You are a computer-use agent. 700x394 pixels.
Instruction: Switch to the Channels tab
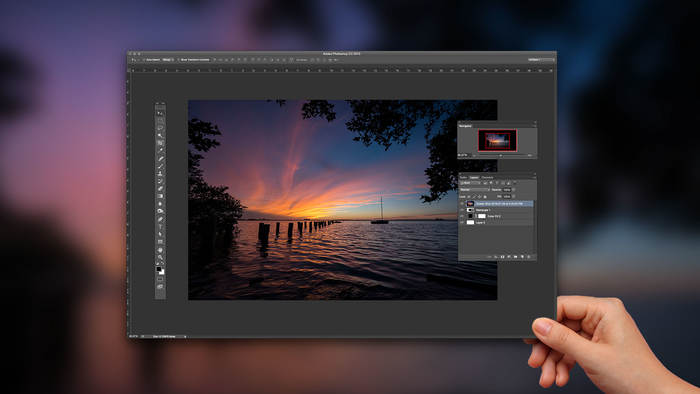[487, 178]
